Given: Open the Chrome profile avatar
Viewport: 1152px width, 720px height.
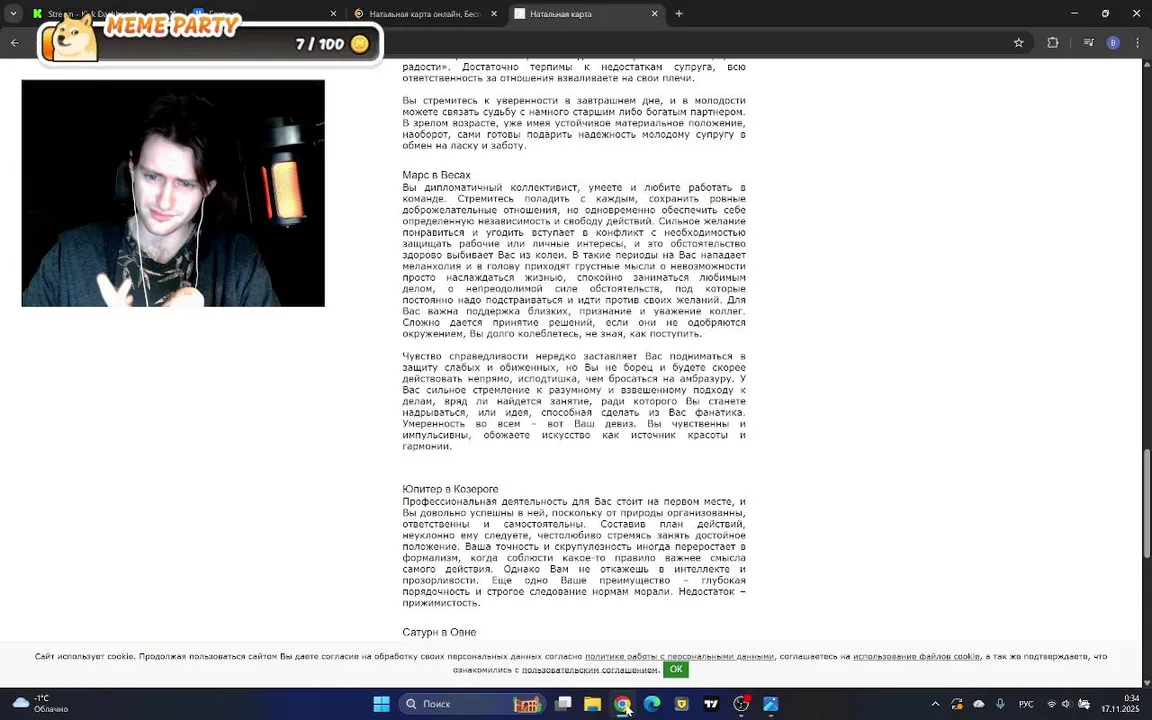Looking at the screenshot, I should pyautogui.click(x=1113, y=43).
